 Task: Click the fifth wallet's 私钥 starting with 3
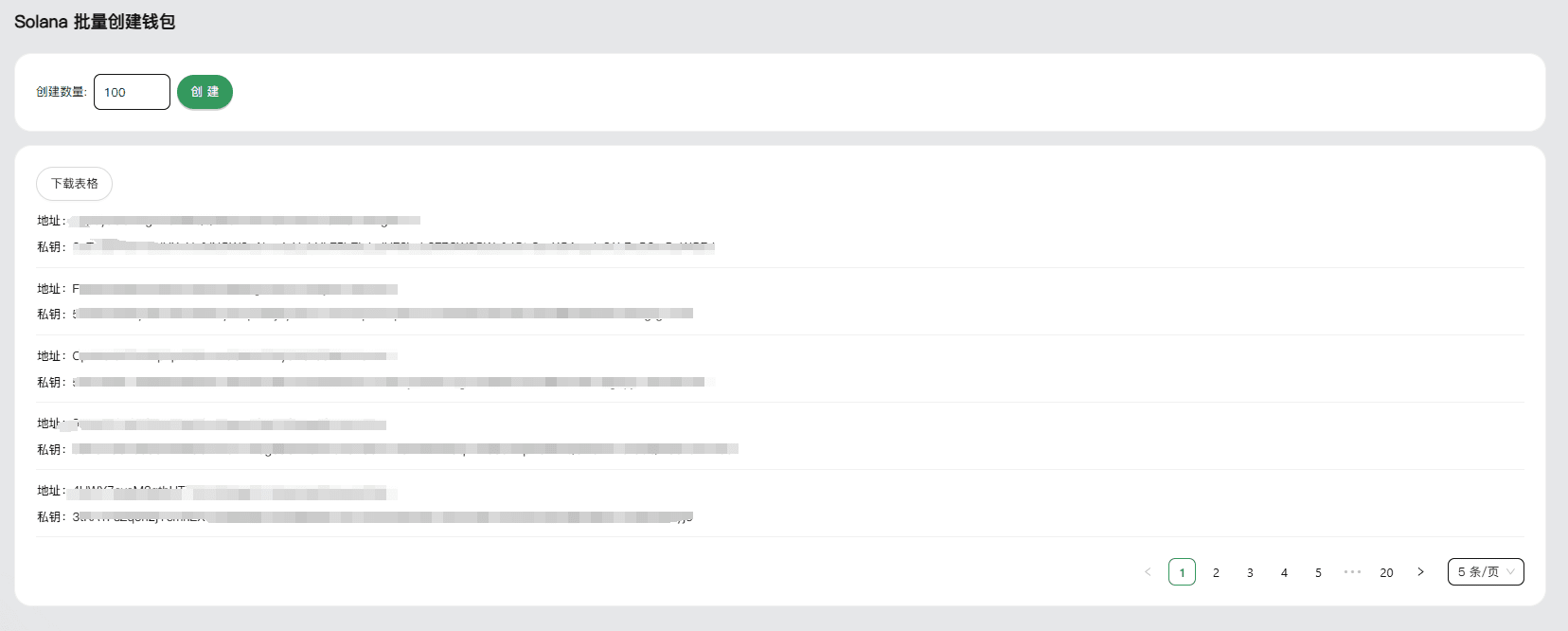[383, 517]
